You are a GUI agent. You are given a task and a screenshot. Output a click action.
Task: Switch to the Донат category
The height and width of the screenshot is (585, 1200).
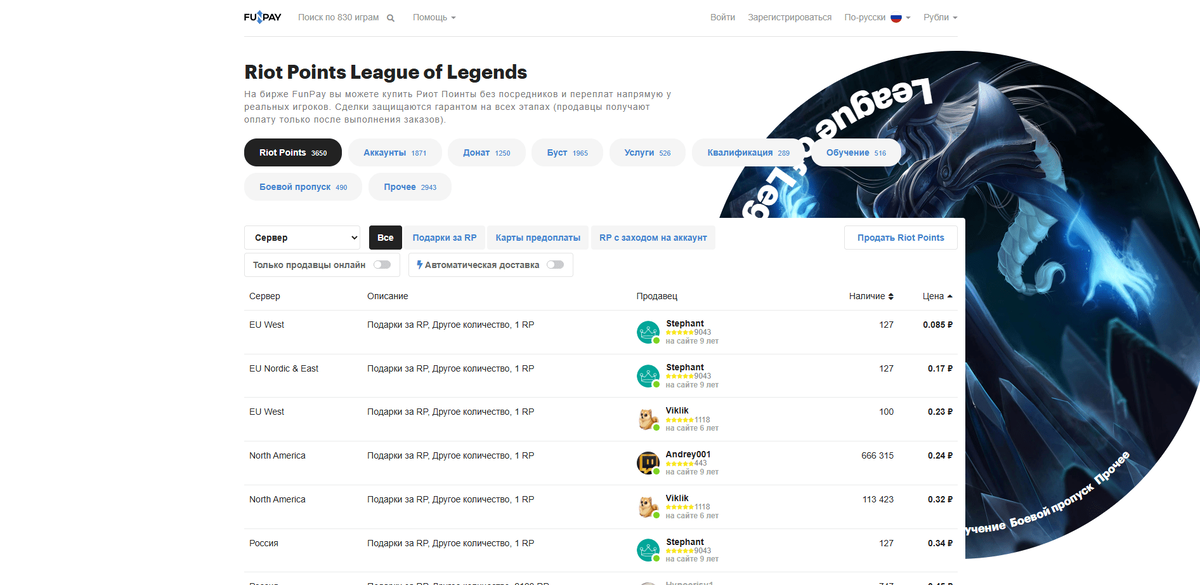click(487, 153)
